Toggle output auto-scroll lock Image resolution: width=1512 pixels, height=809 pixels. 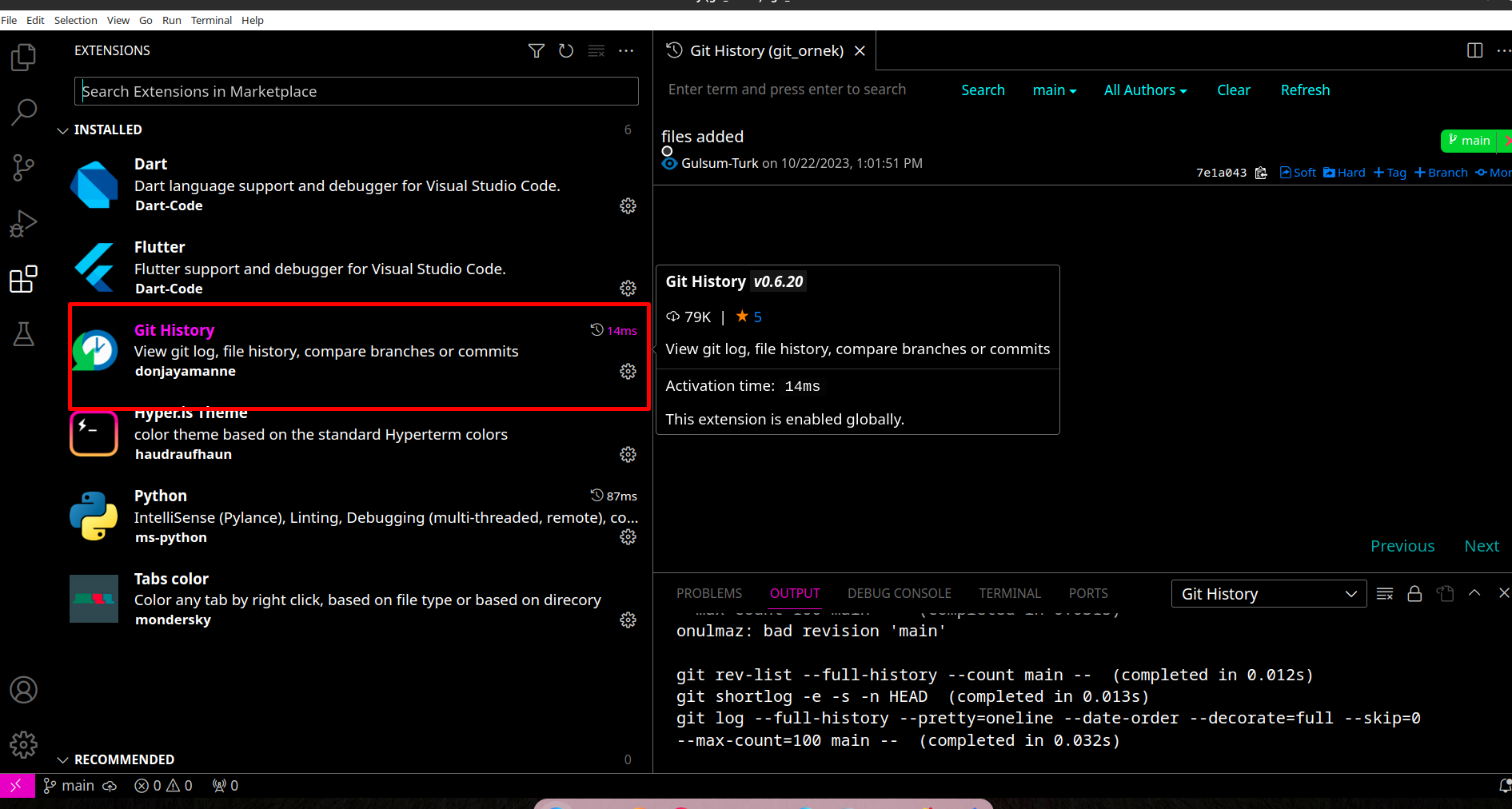[x=1414, y=593]
